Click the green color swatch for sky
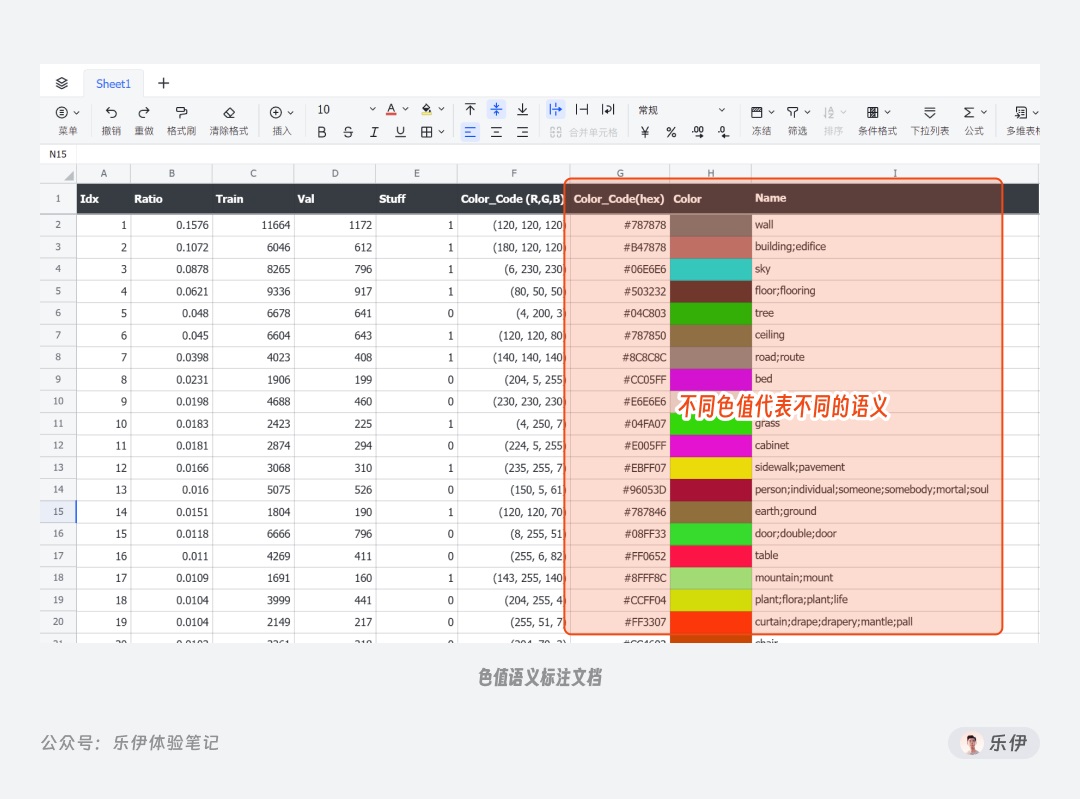Viewport: 1080px width, 799px height. (711, 268)
